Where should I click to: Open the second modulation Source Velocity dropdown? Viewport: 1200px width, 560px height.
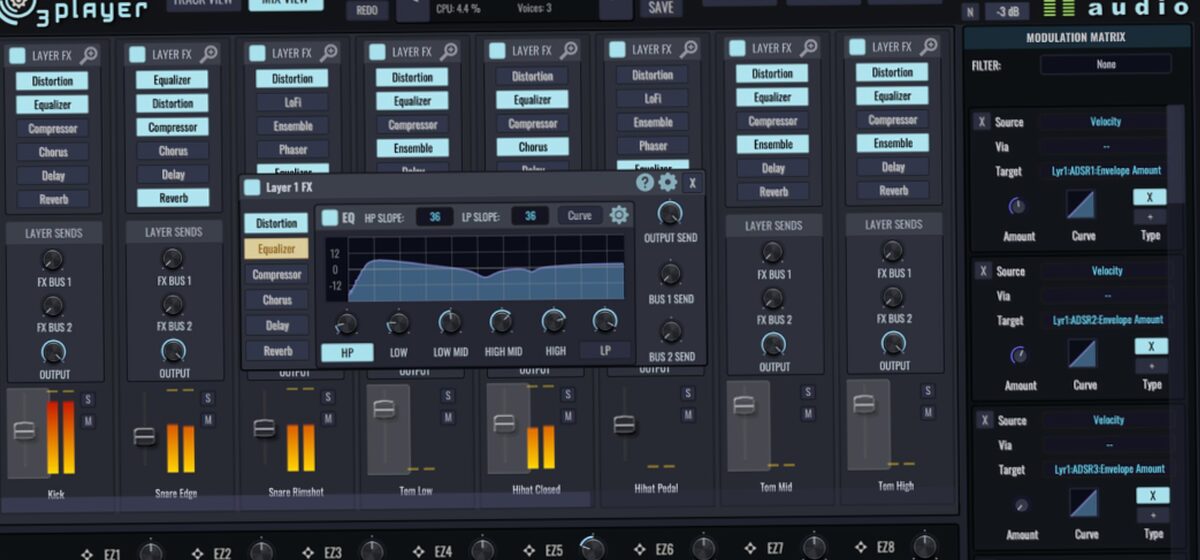[x=1105, y=271]
